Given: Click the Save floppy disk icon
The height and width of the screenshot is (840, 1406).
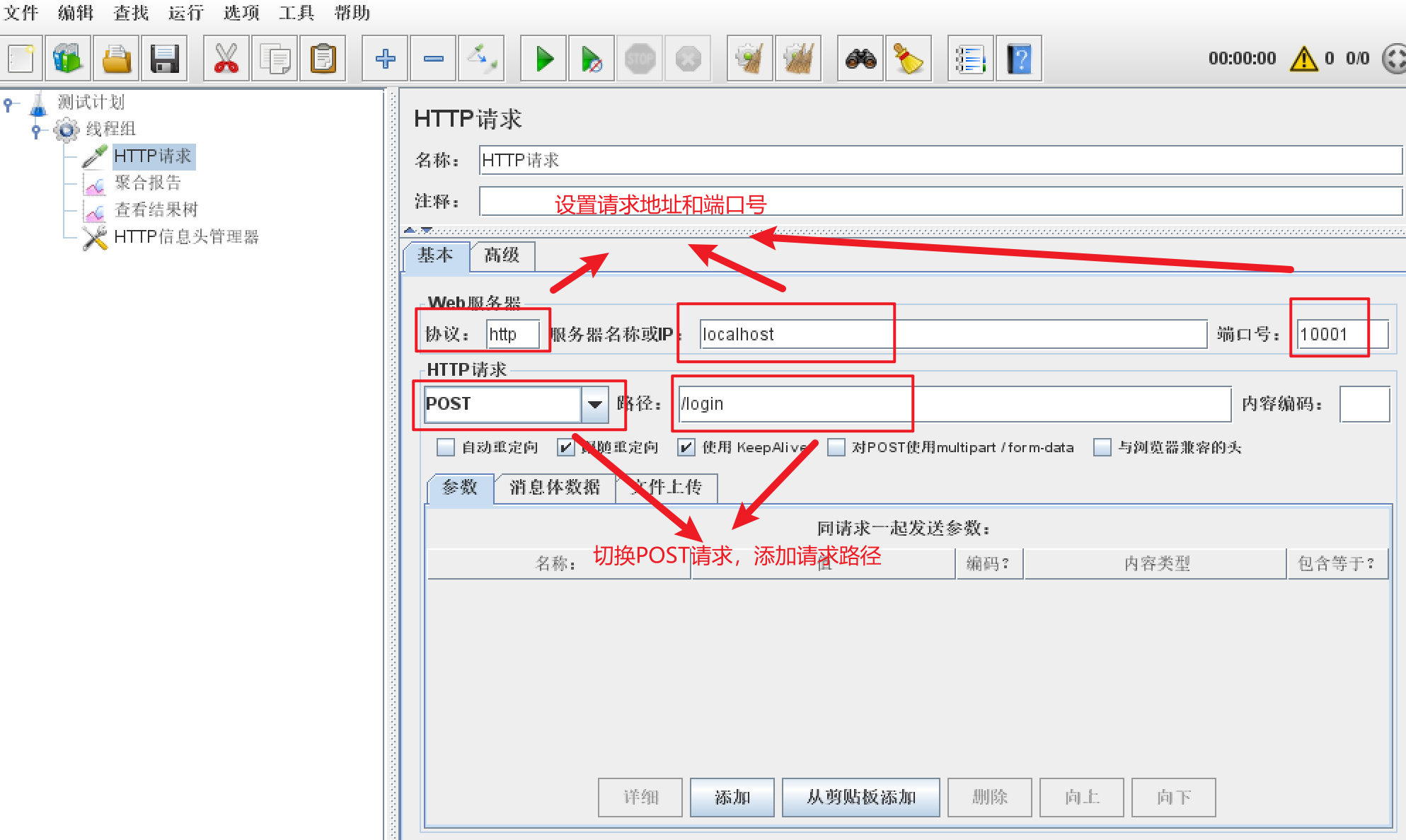Looking at the screenshot, I should [x=164, y=59].
